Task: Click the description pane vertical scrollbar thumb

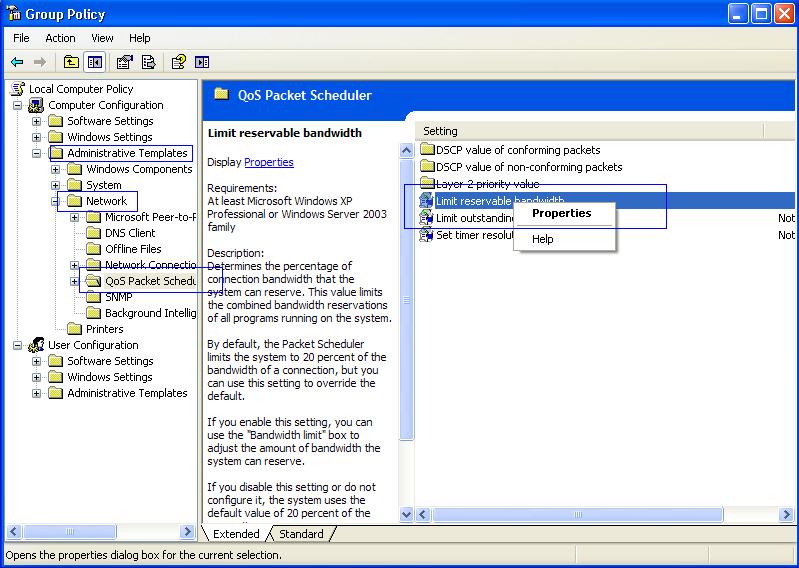Action: tap(406, 300)
